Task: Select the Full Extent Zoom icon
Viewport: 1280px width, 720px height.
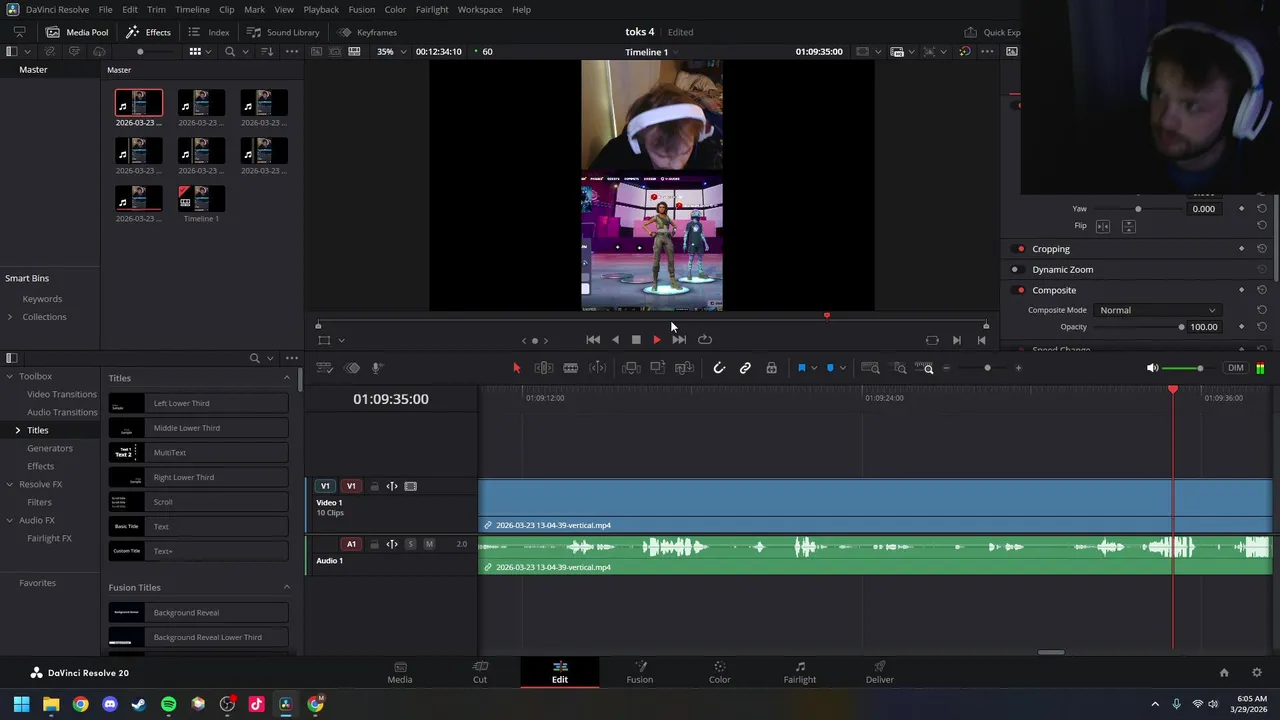Action: pyautogui.click(x=870, y=368)
